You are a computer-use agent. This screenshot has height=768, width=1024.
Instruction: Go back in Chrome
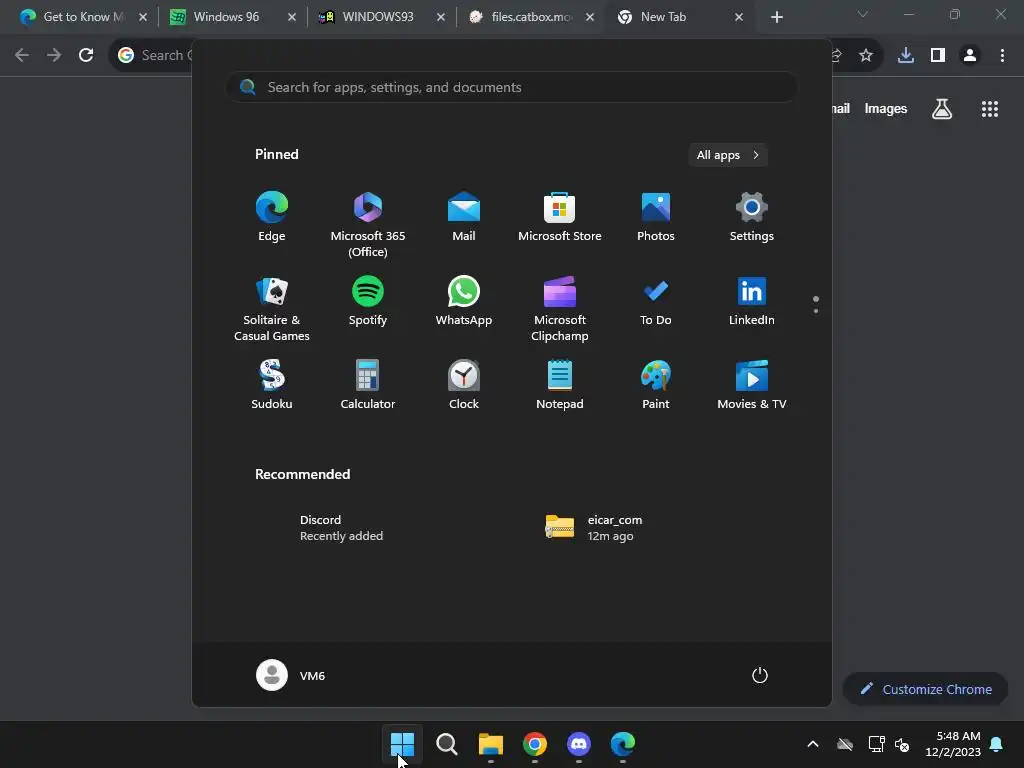[22, 55]
